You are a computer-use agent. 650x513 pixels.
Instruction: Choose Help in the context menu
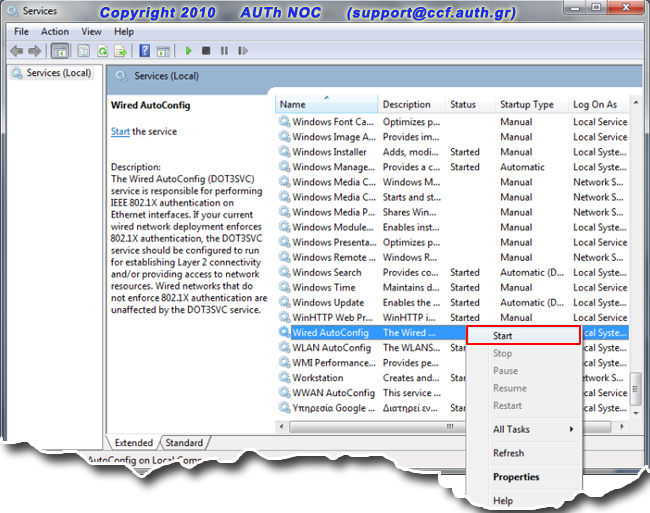click(x=524, y=501)
